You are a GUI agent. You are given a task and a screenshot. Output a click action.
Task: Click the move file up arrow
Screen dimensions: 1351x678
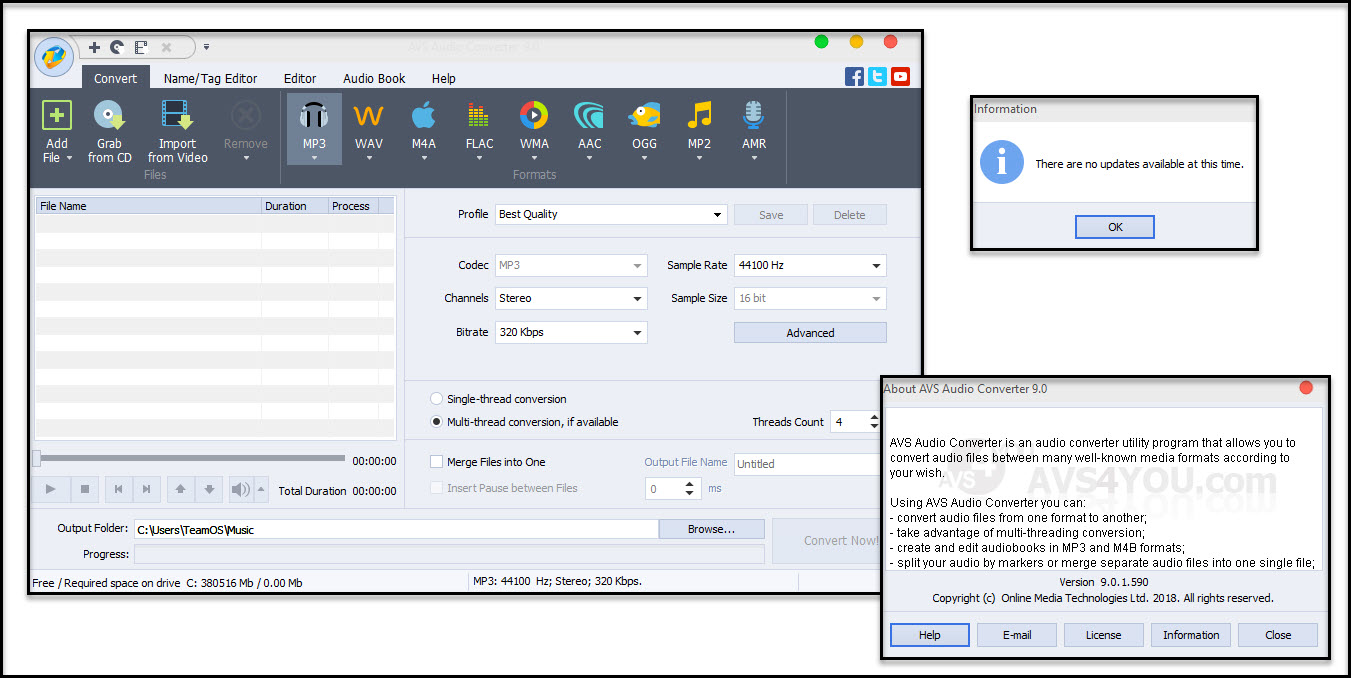tap(180, 489)
